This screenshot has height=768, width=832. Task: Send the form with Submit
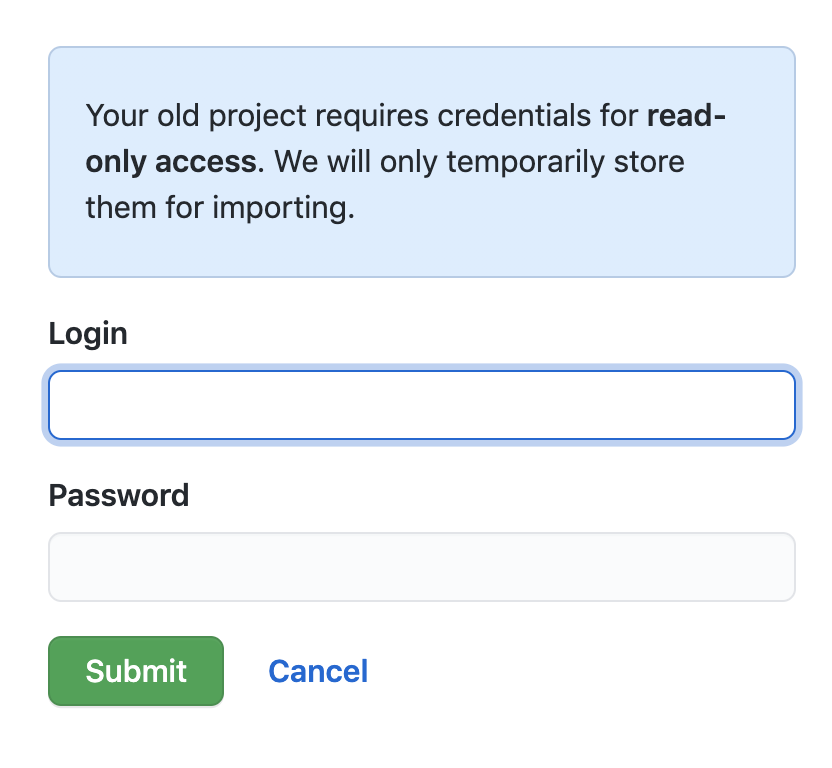pos(136,671)
